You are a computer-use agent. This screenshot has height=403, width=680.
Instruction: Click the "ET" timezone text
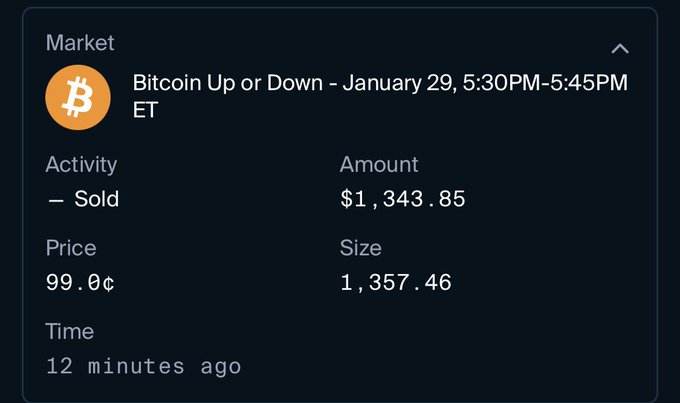pyautogui.click(x=145, y=110)
